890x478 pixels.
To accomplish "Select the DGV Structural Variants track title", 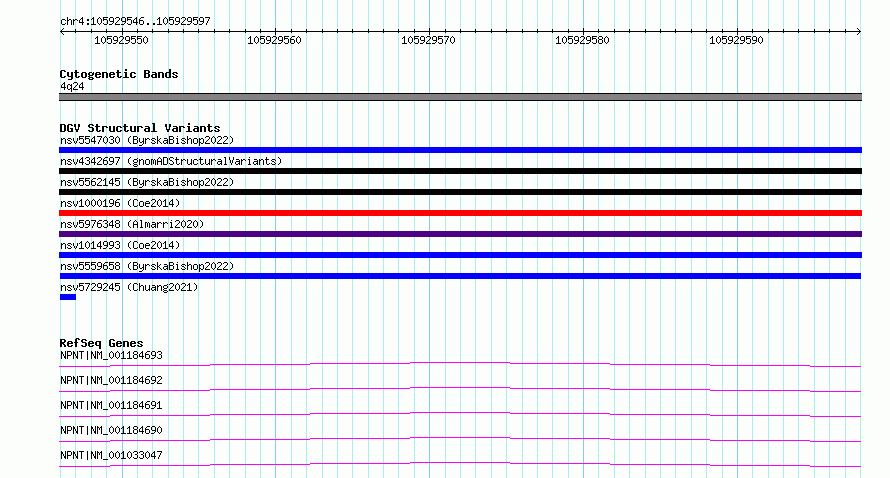I will click(140, 128).
